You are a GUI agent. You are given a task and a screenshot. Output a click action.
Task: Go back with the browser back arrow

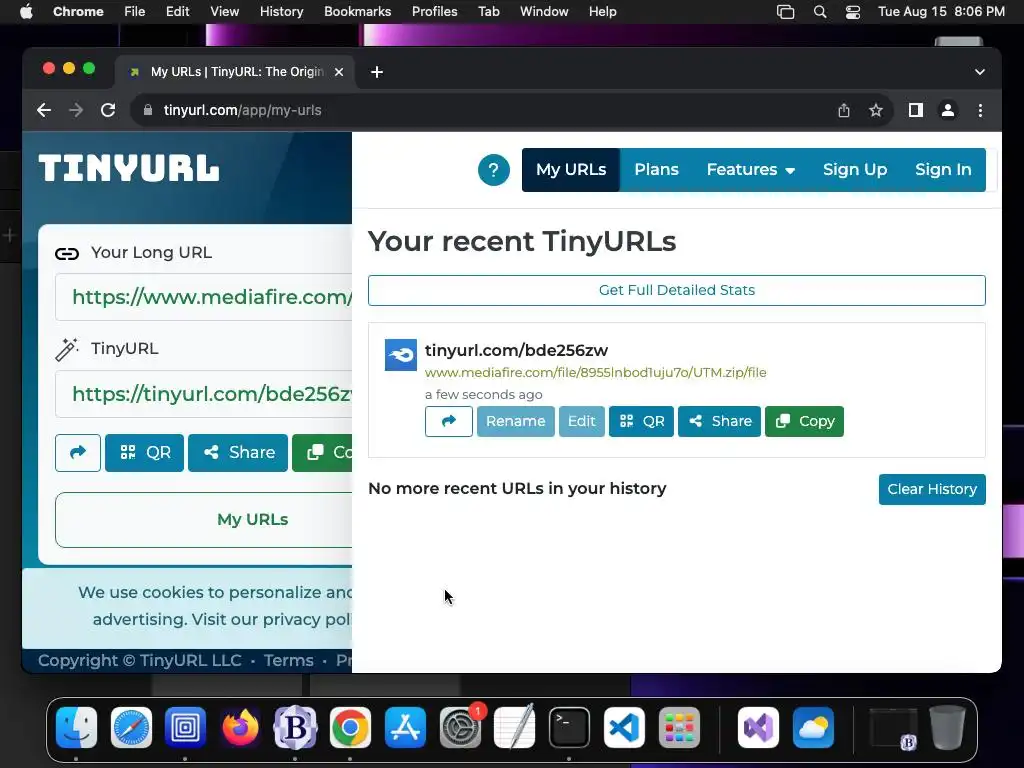[x=44, y=110]
